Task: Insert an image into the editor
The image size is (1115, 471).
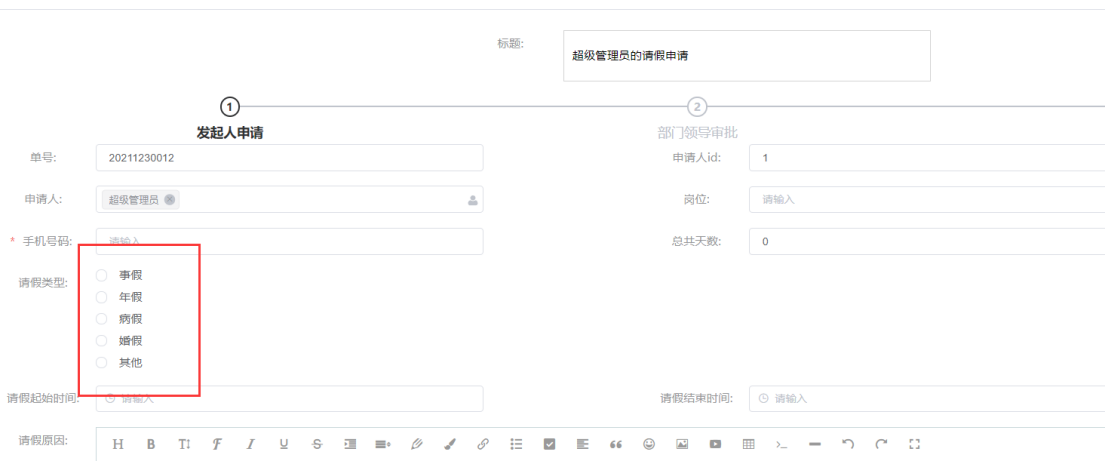Action: point(682,444)
